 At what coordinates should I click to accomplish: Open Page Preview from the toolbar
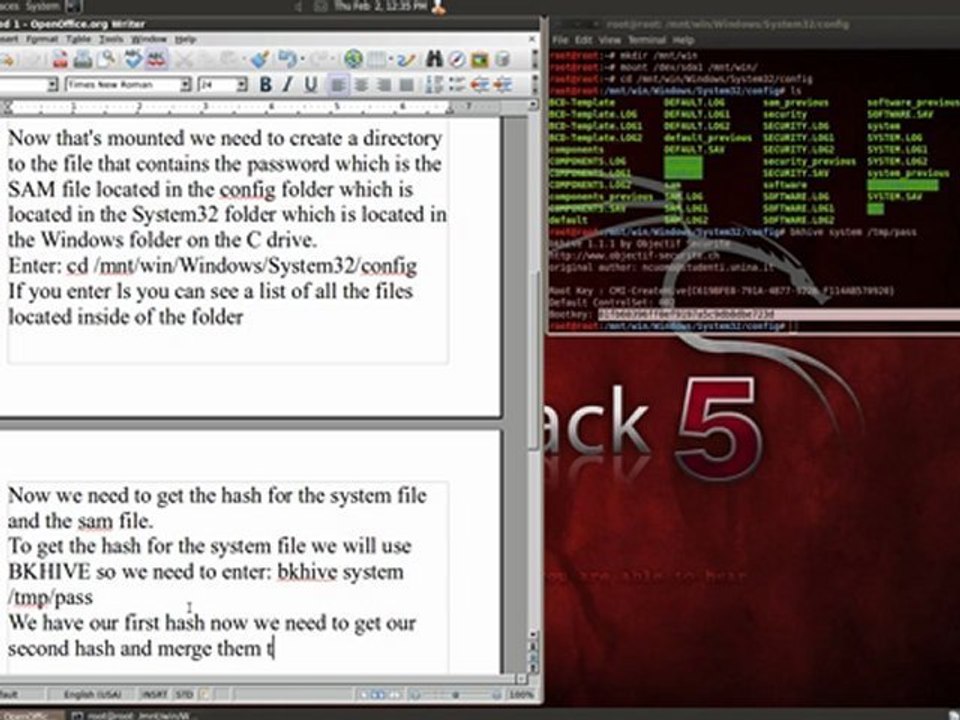tap(107, 59)
